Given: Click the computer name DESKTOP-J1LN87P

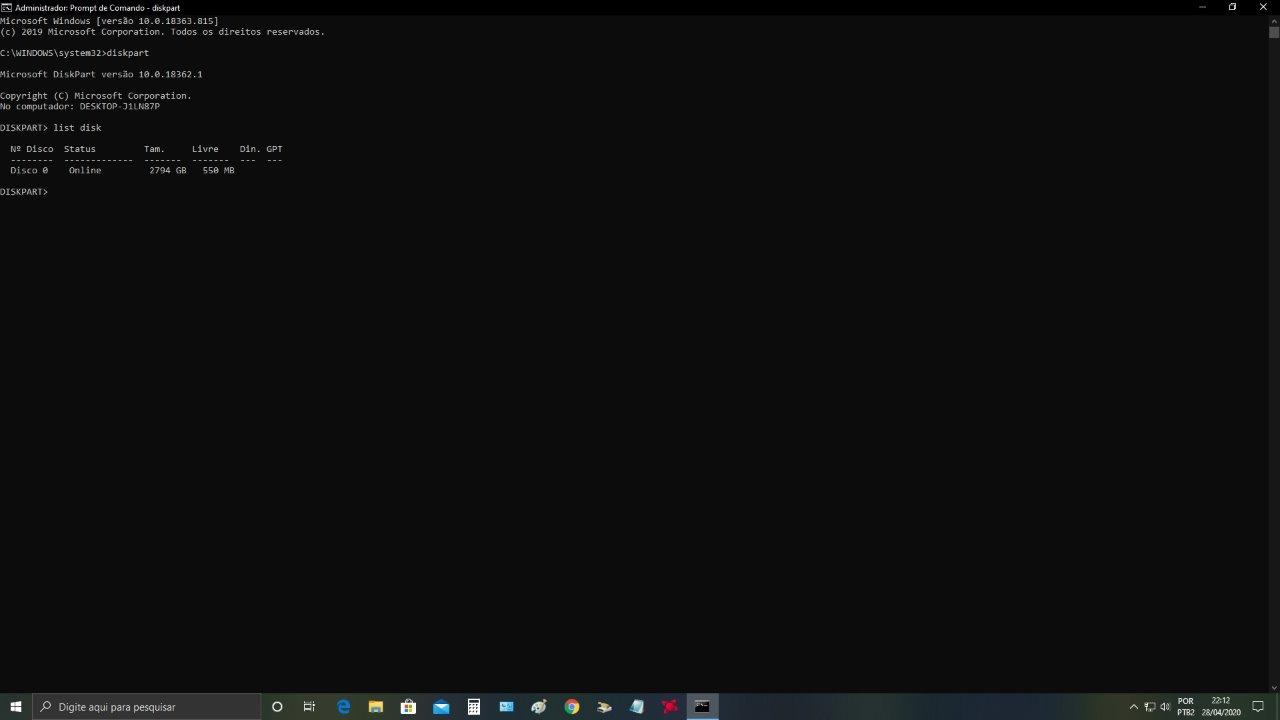Looking at the screenshot, I should click(x=120, y=106).
